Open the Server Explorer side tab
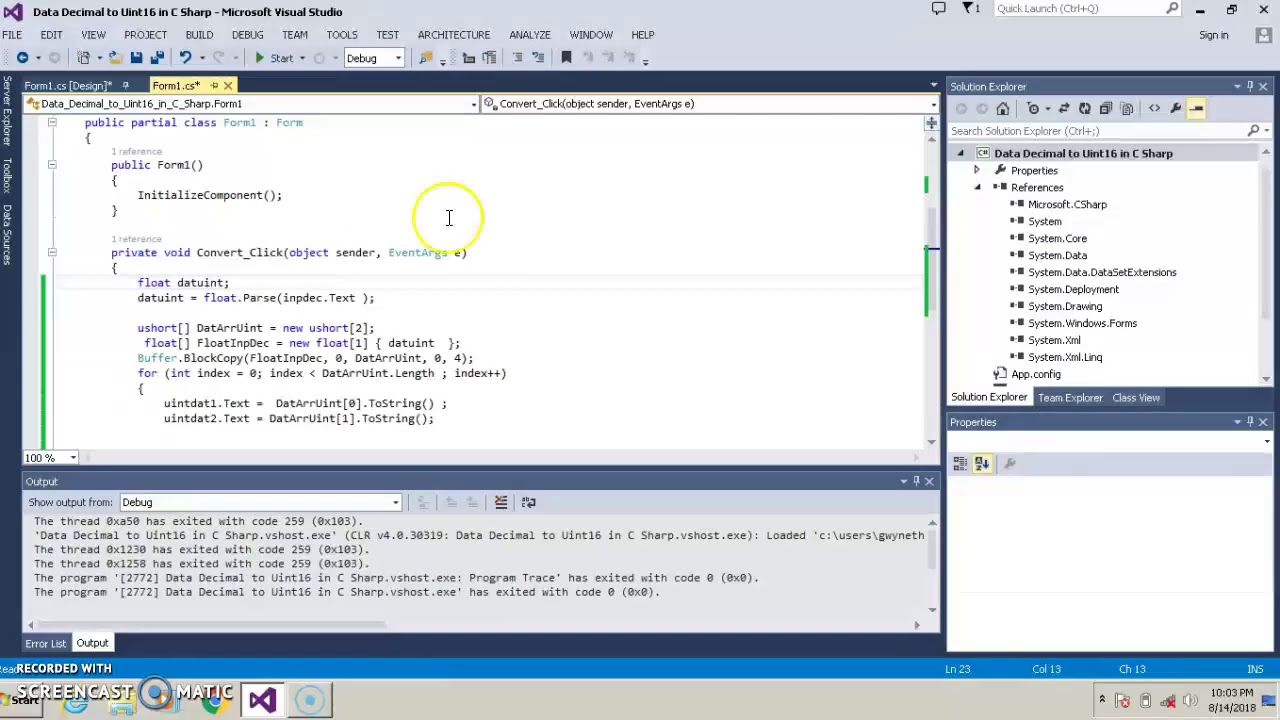Image resolution: width=1280 pixels, height=720 pixels. (6, 112)
